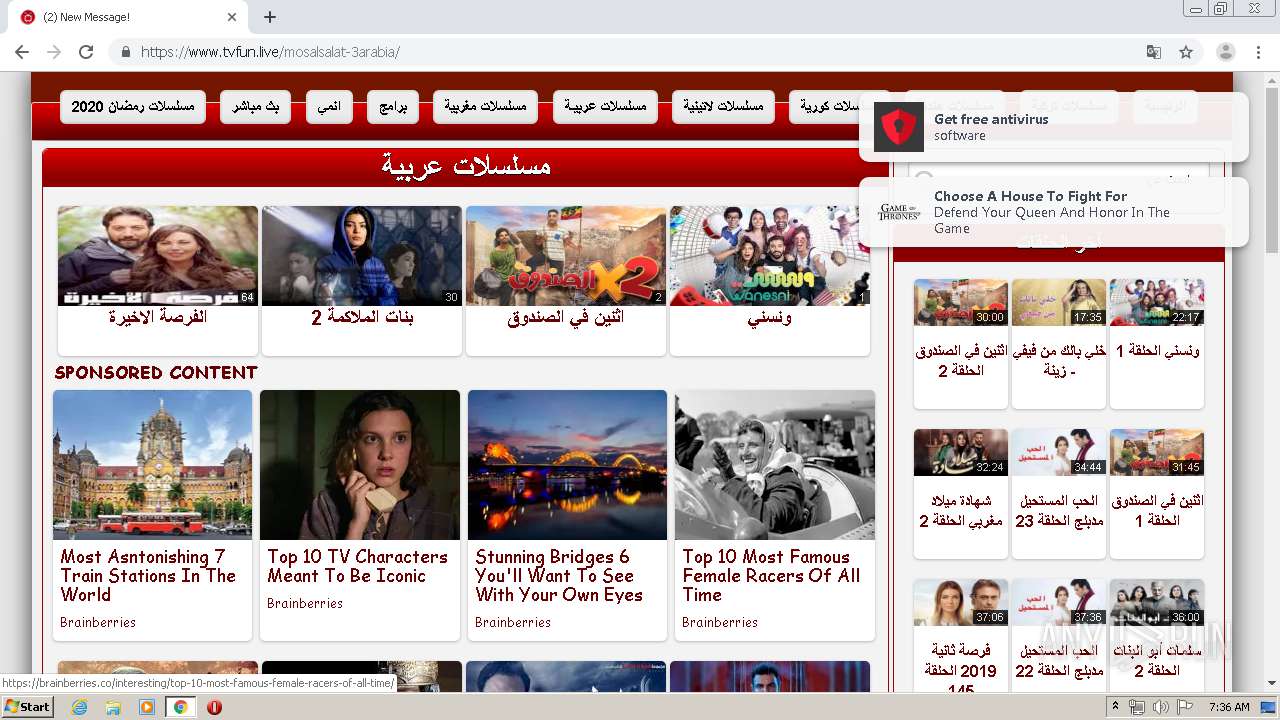Open the Windows Start menu

coord(27,706)
